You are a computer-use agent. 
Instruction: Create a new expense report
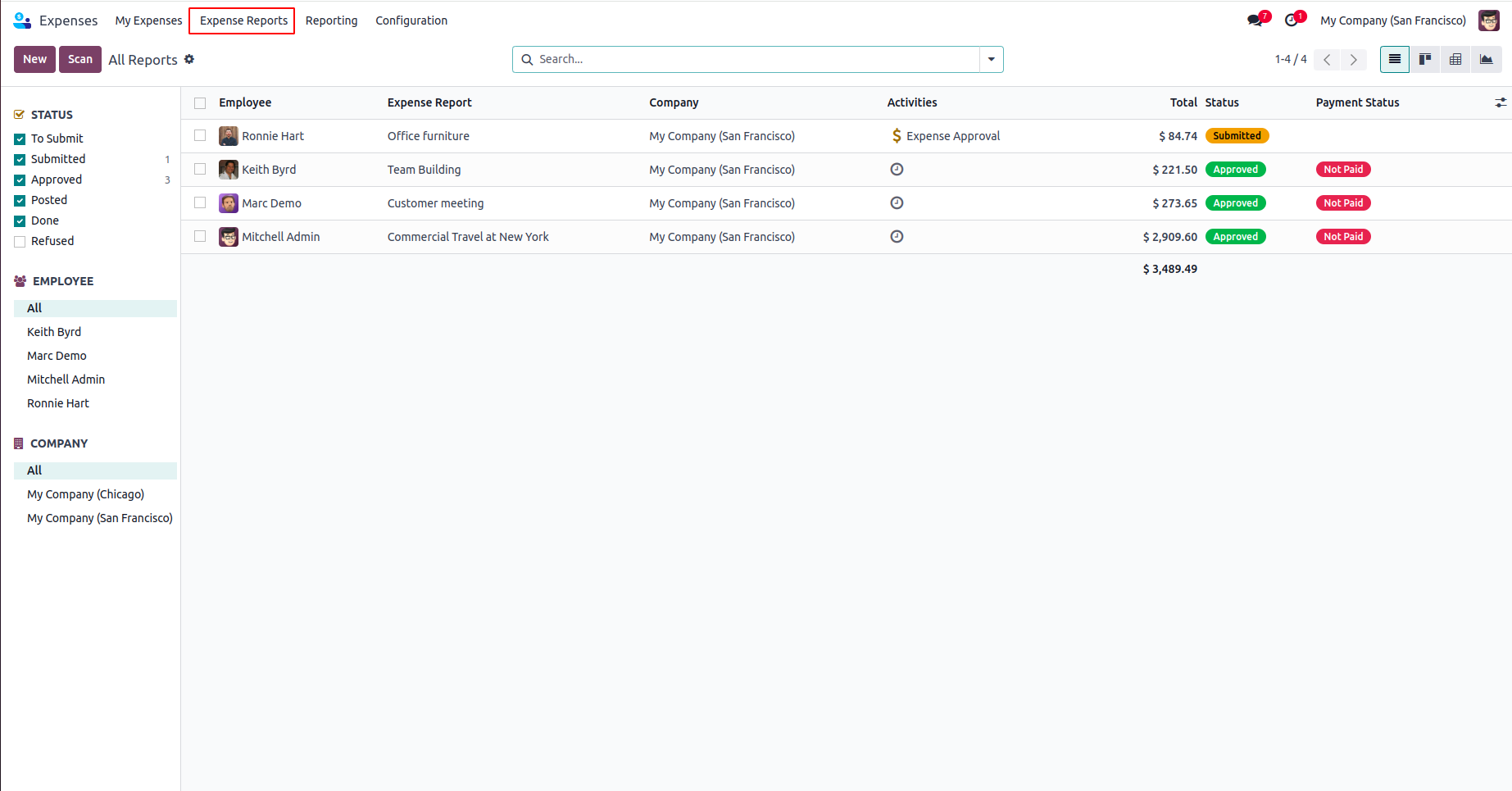pyautogui.click(x=34, y=59)
